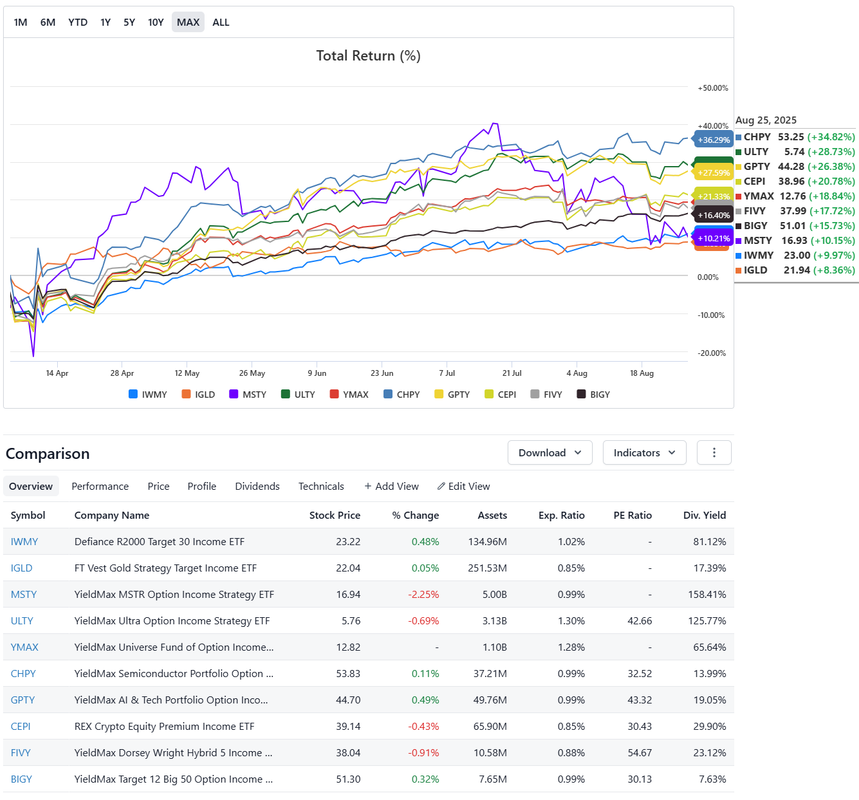Switch to the Dividends tab
The height and width of the screenshot is (800, 859).
pos(257,486)
